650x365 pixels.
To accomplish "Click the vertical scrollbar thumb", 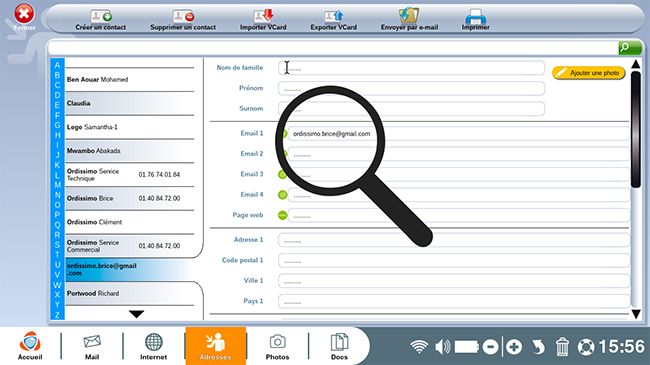I will [635, 129].
